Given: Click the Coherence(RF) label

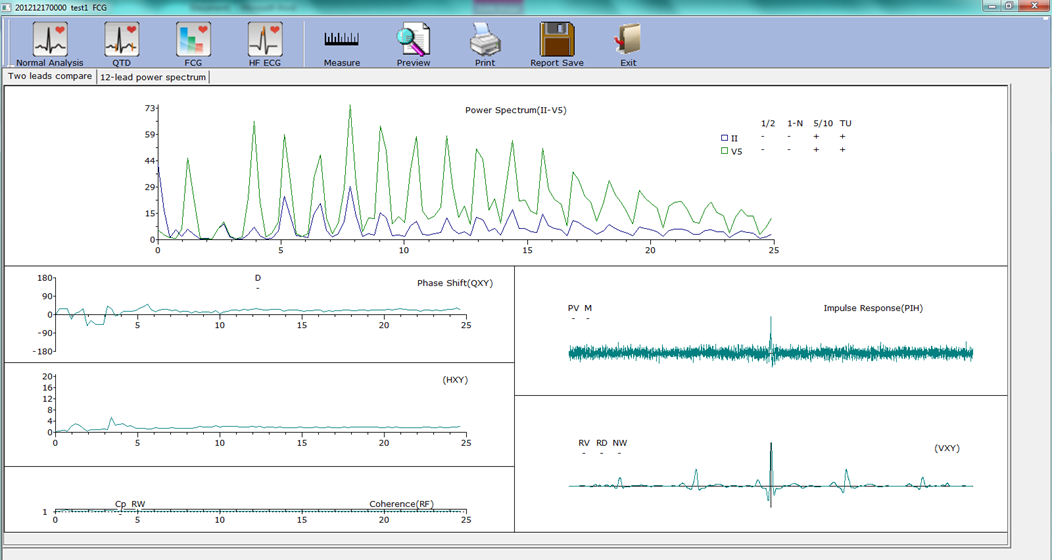Looking at the screenshot, I should coord(401,504).
